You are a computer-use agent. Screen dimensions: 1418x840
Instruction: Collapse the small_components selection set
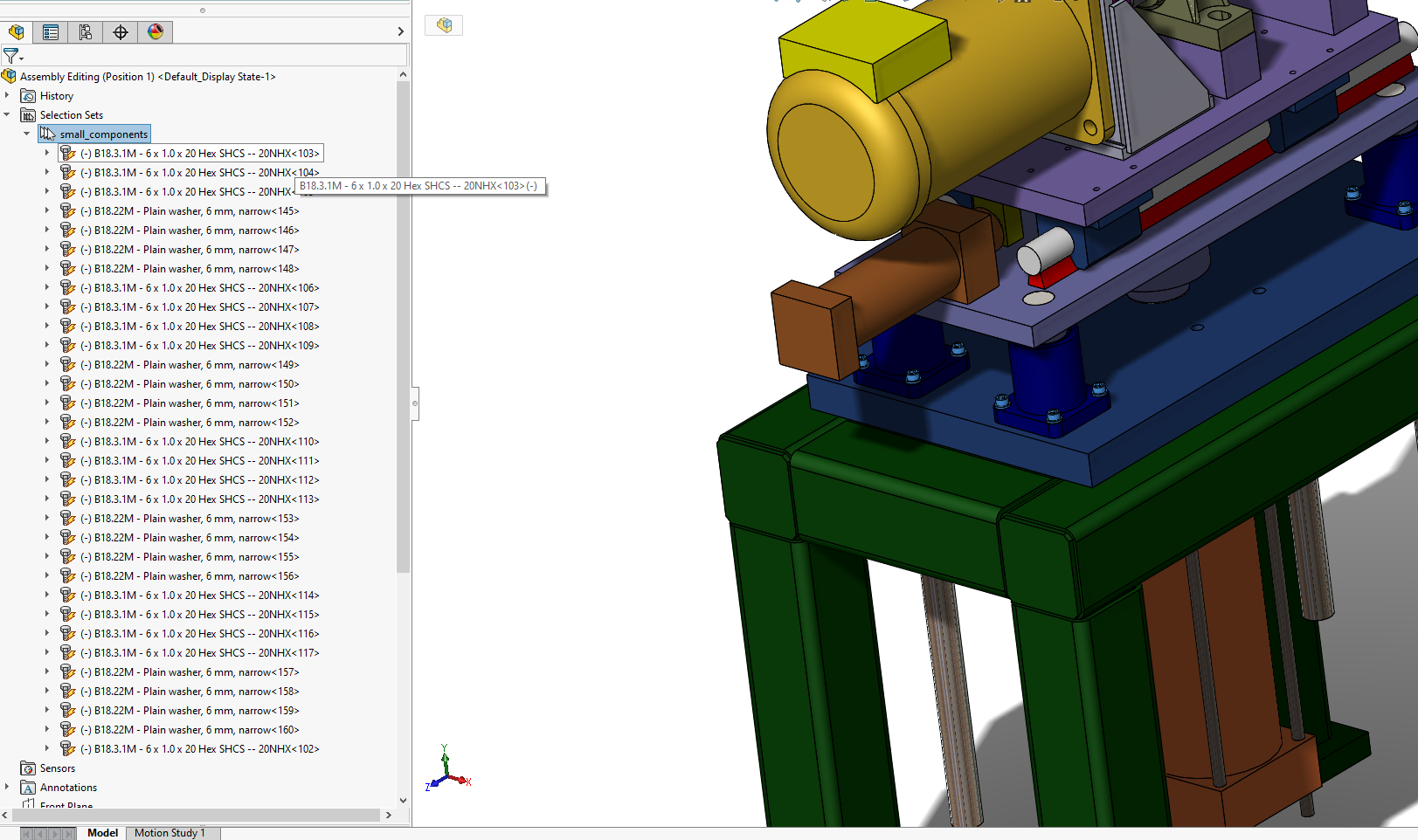pos(26,134)
